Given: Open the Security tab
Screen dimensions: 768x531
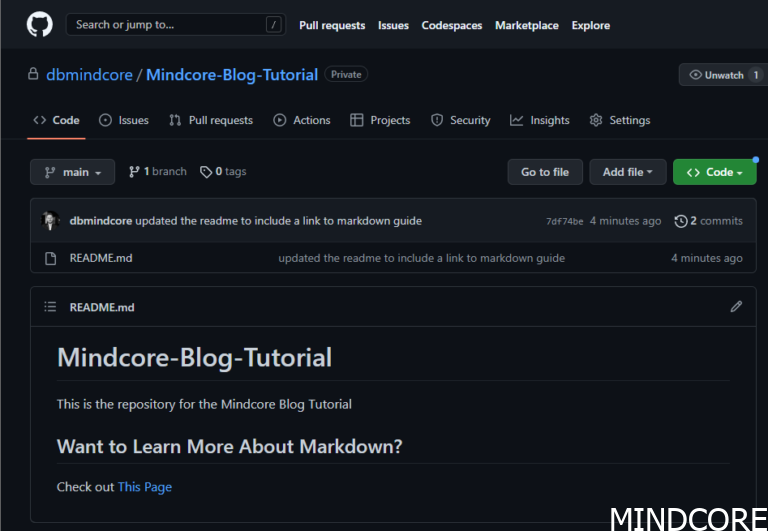Looking at the screenshot, I should (x=460, y=120).
